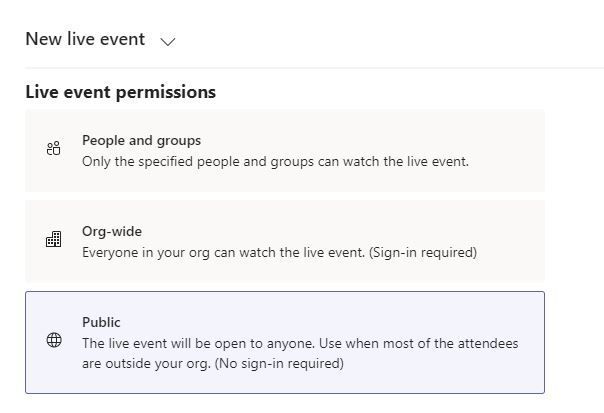
Task: Select the People and groups permission card
Action: pyautogui.click(x=284, y=150)
